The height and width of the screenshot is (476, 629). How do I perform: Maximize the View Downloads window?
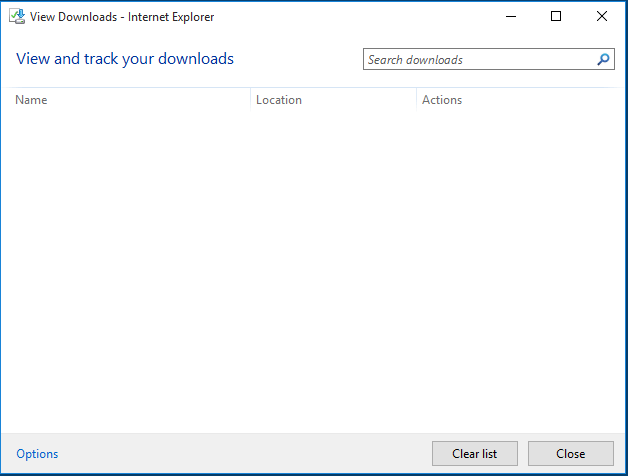coord(556,16)
